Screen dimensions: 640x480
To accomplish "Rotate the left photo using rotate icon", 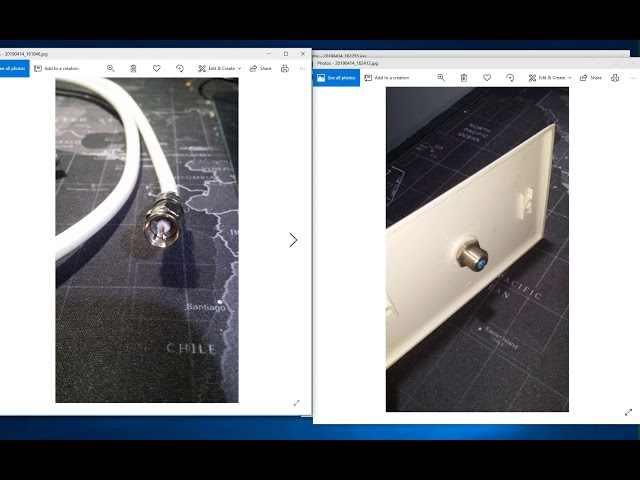I will (180, 69).
